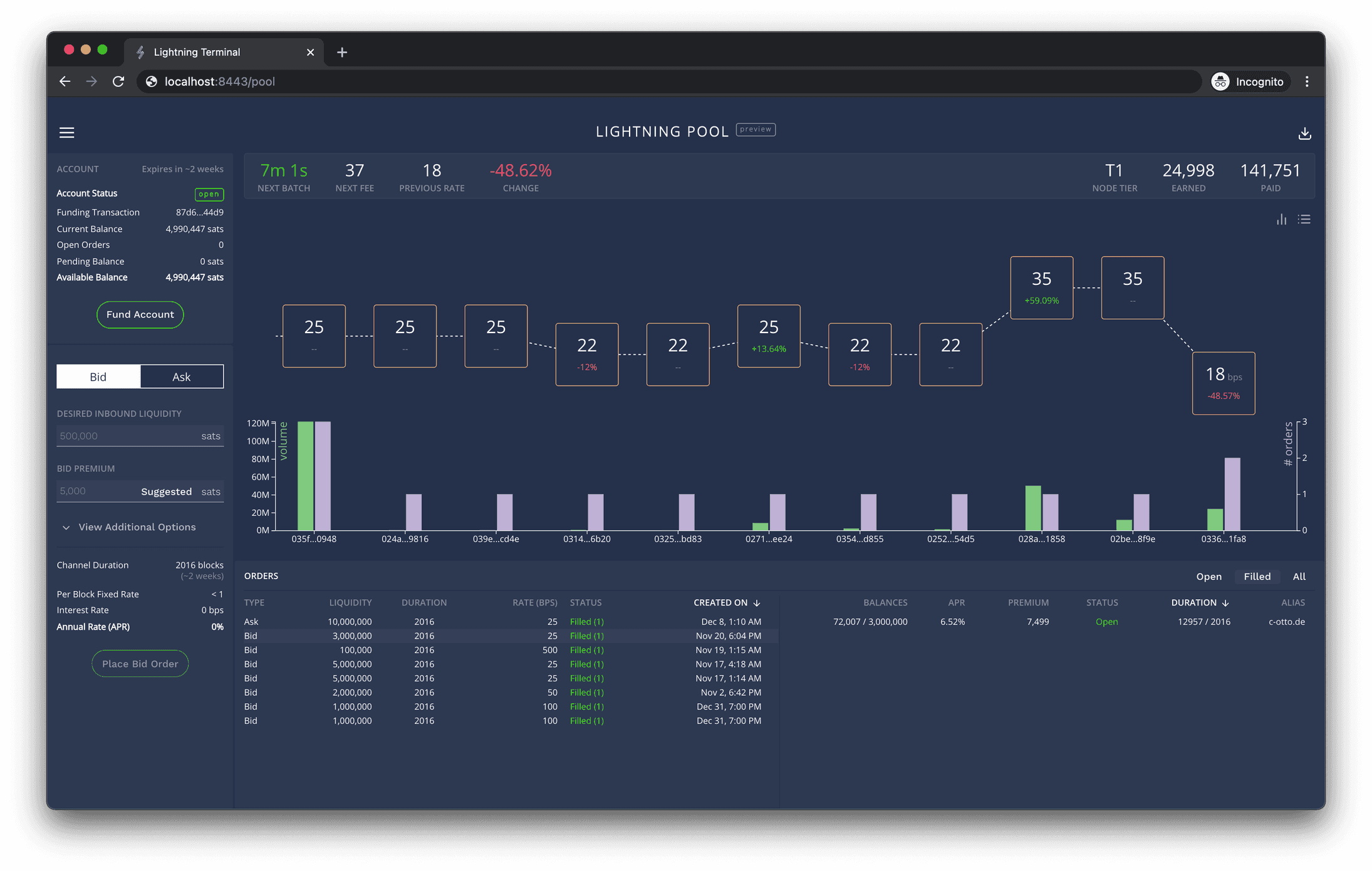
Task: Click the Fund Account button
Action: pyautogui.click(x=140, y=315)
